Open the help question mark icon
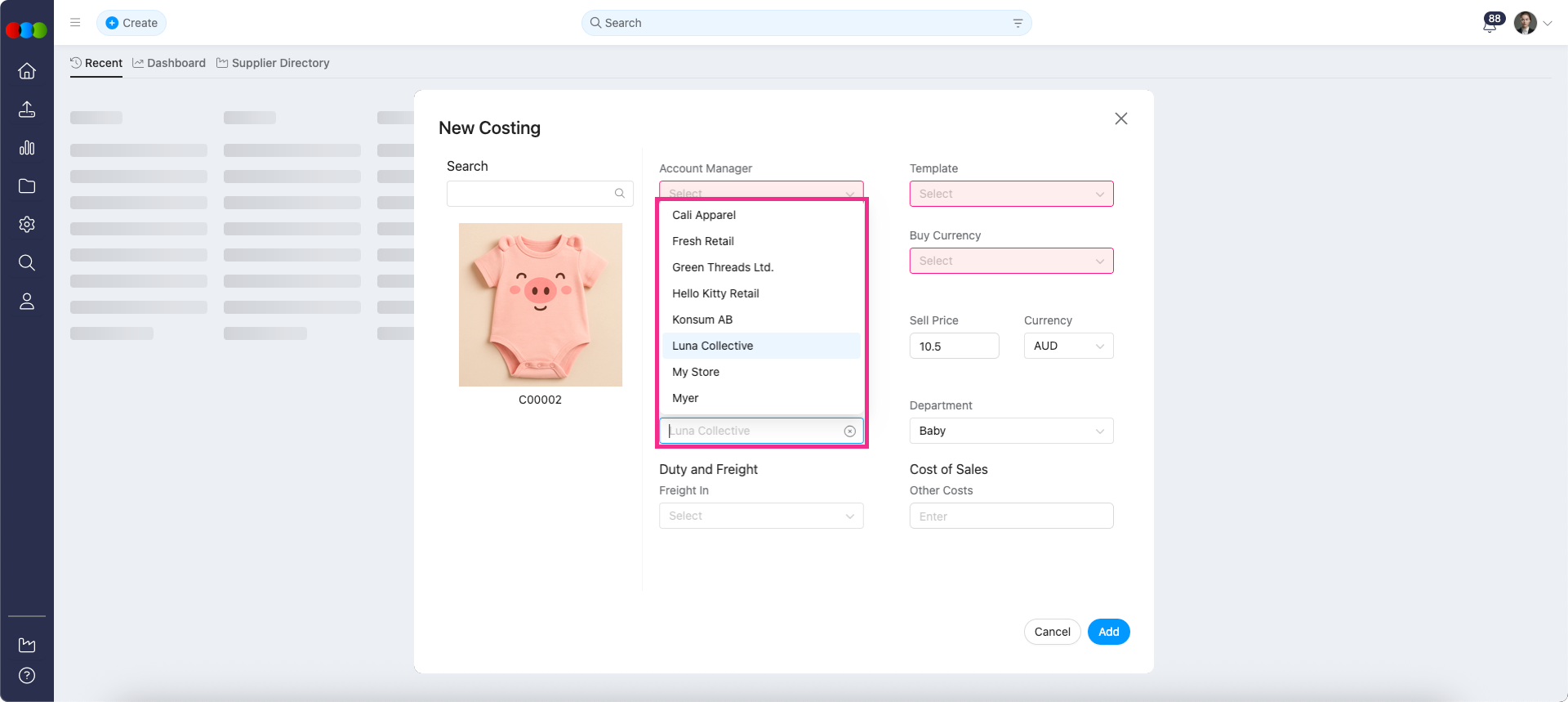This screenshot has height=702, width=1568. [x=27, y=676]
